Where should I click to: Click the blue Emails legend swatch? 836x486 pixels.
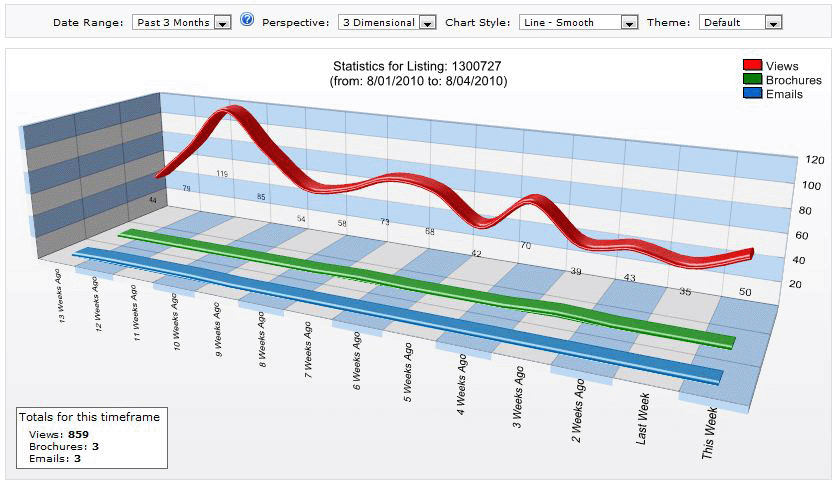752,94
